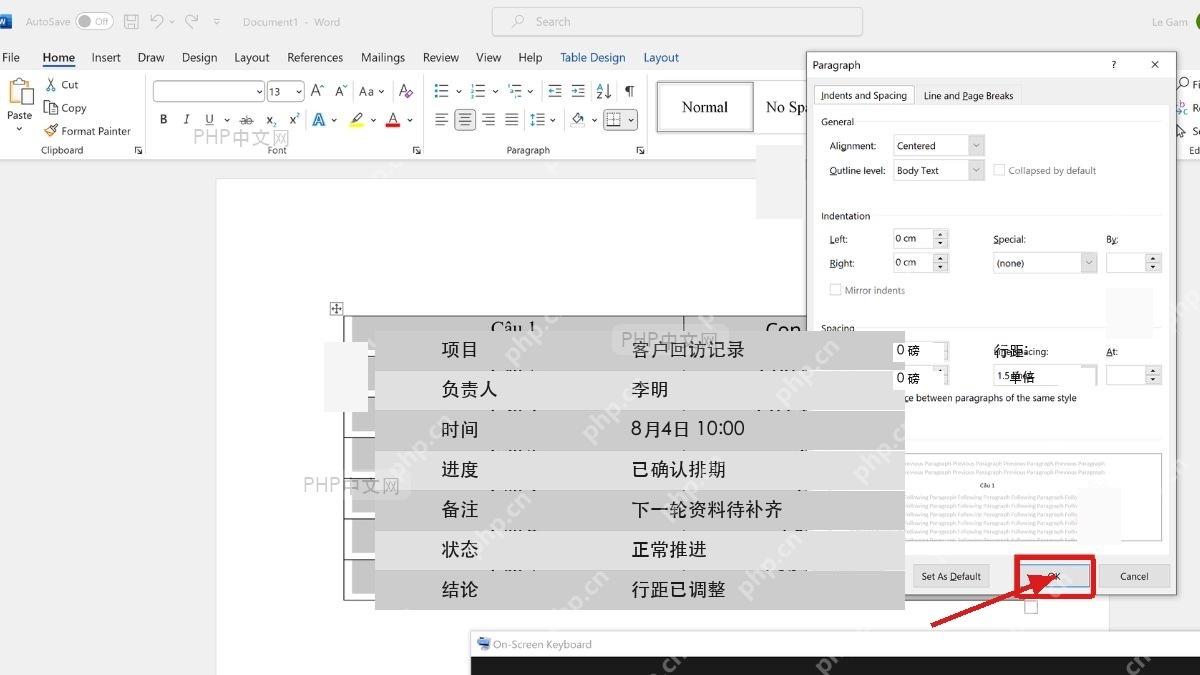Toggle Bold formatting
This screenshot has height=675, width=1200.
(x=163, y=120)
